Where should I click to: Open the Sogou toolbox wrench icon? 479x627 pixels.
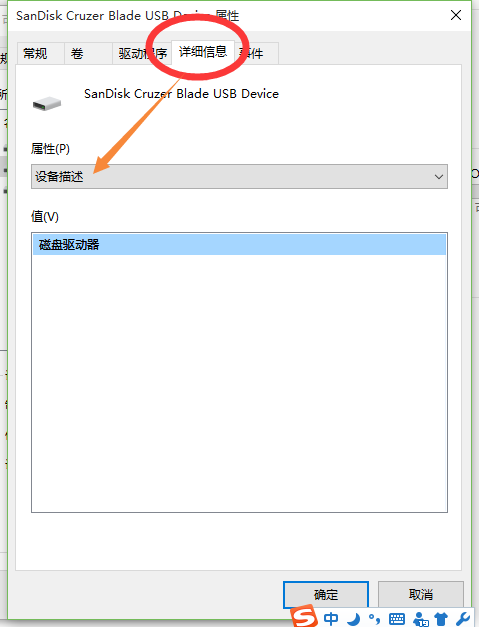(x=463, y=619)
